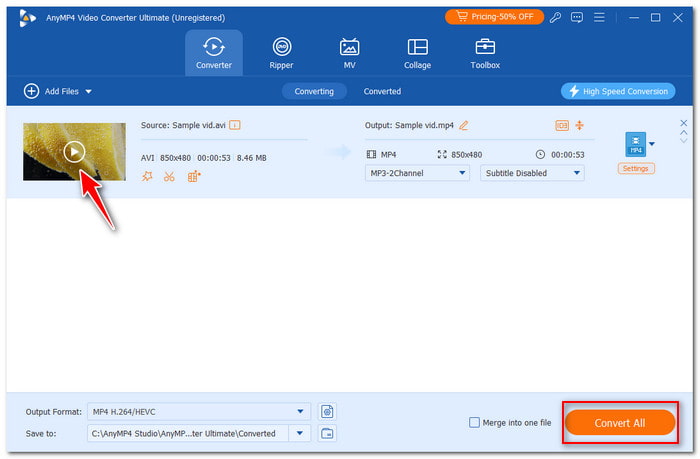700x459 pixels.
Task: Show the Converting list tab
Action: coord(314,91)
